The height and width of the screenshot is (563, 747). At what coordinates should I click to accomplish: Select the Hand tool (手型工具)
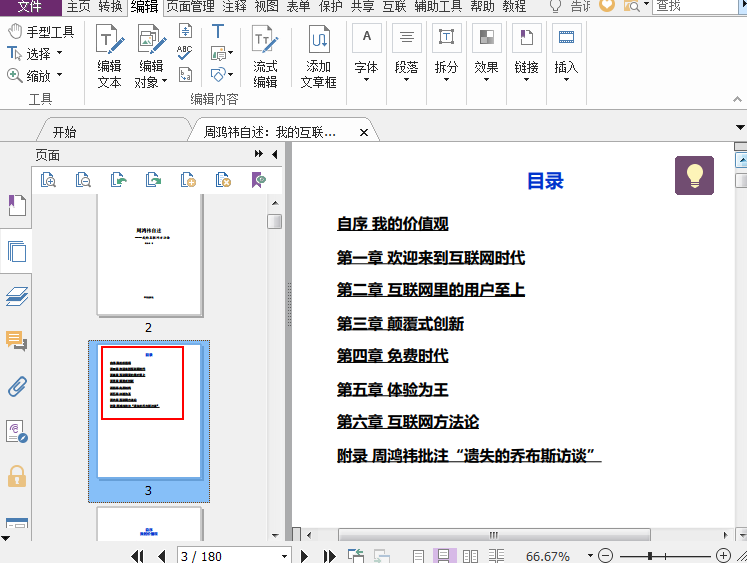pyautogui.click(x=41, y=32)
